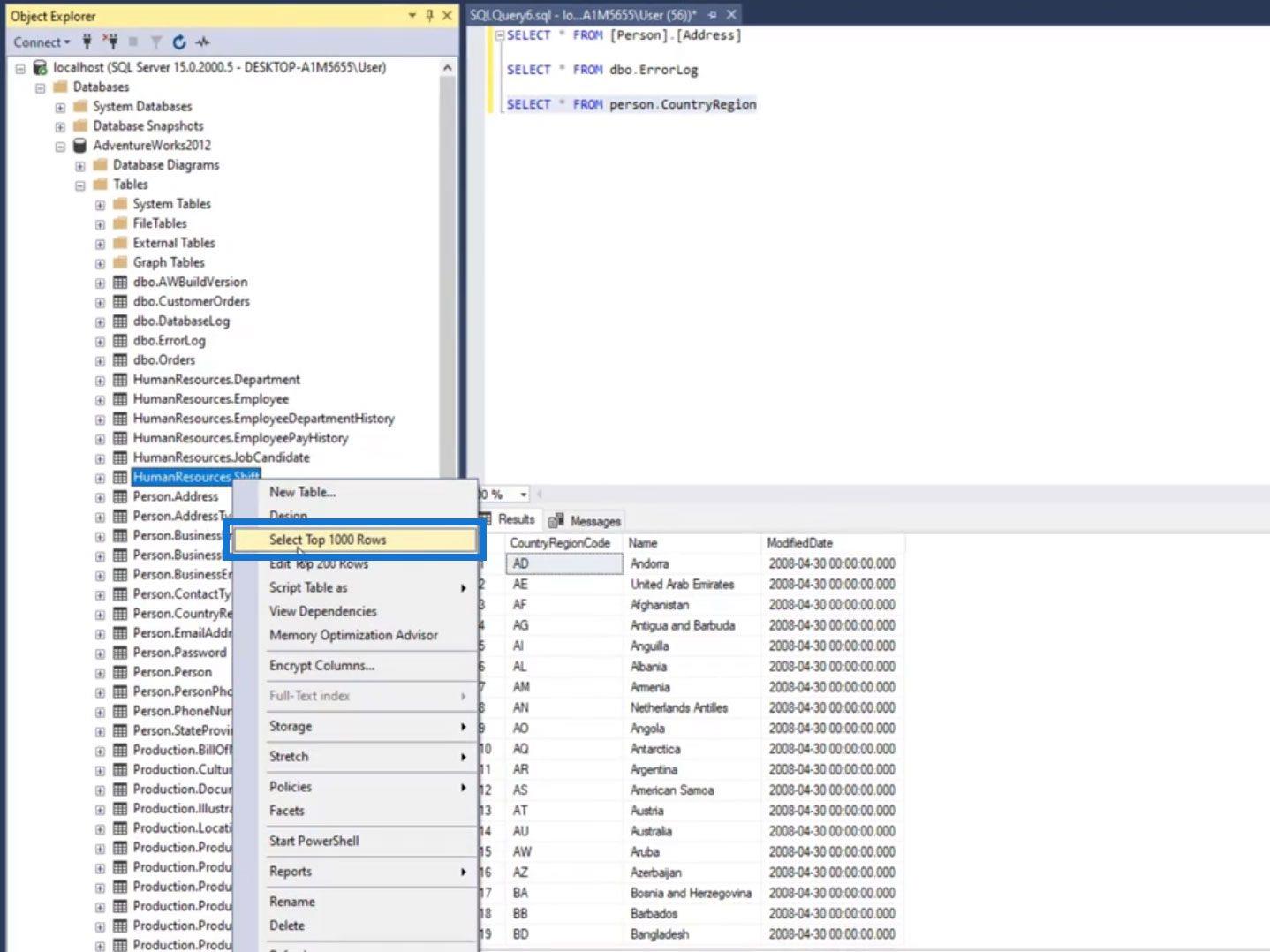This screenshot has width=1270, height=952.
Task: Click the Name column header in results
Action: point(692,543)
